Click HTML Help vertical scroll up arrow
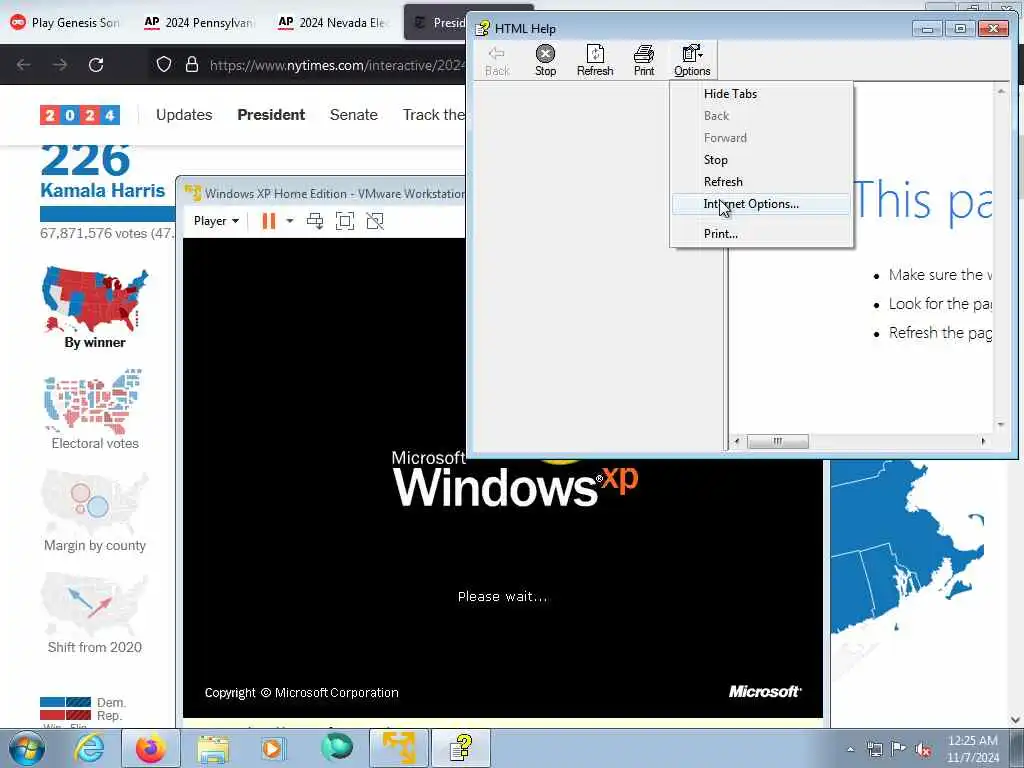This screenshot has height=768, width=1024. tap(1001, 91)
